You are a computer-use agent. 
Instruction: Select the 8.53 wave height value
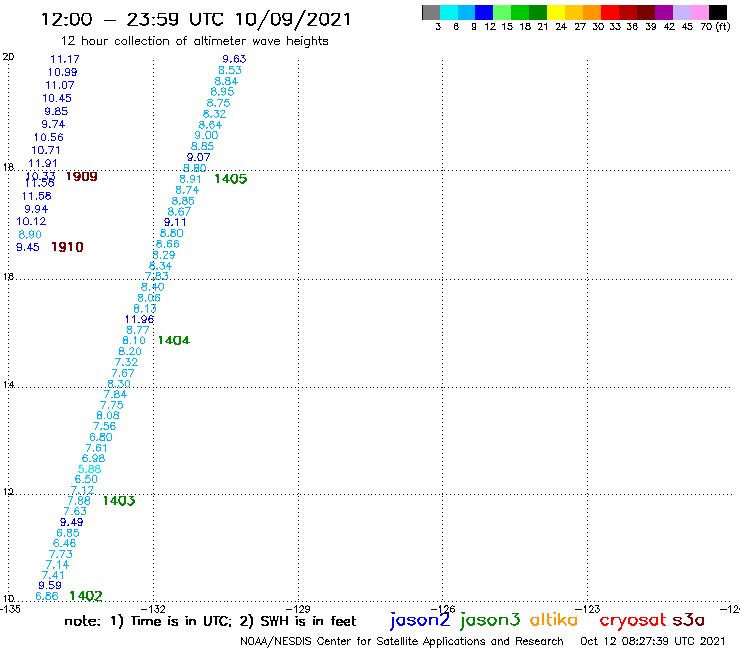coord(230,70)
